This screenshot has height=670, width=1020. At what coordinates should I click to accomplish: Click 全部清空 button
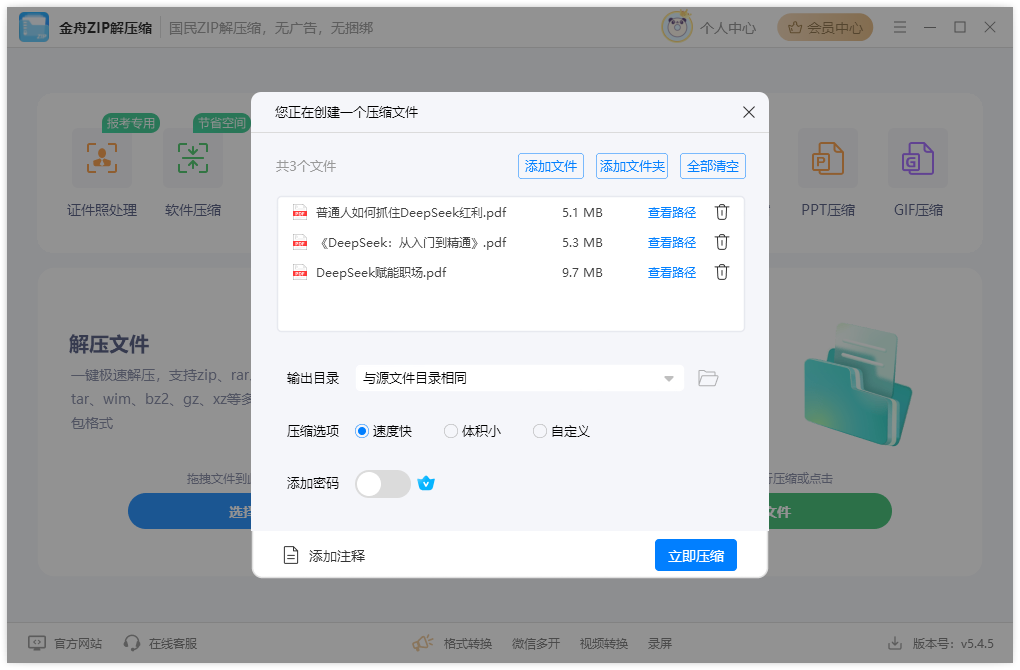coord(713,166)
